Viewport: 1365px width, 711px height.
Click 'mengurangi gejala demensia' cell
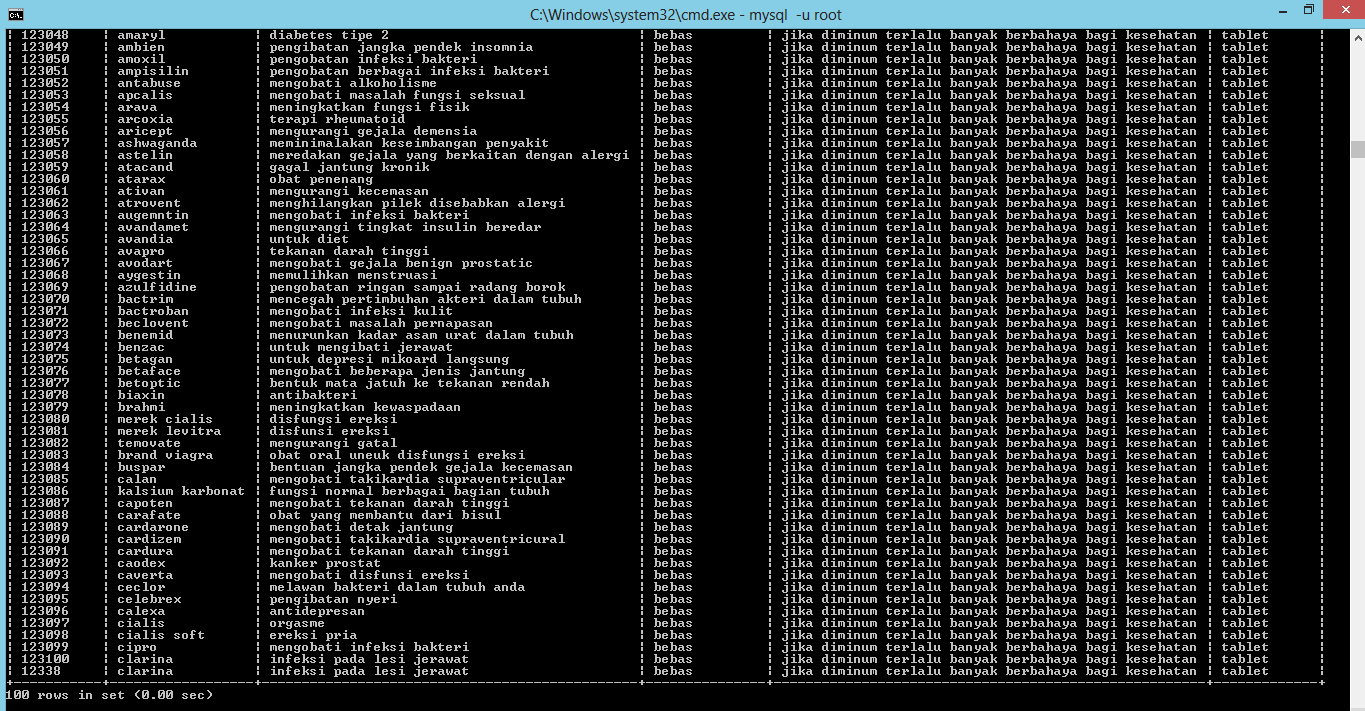[373, 131]
